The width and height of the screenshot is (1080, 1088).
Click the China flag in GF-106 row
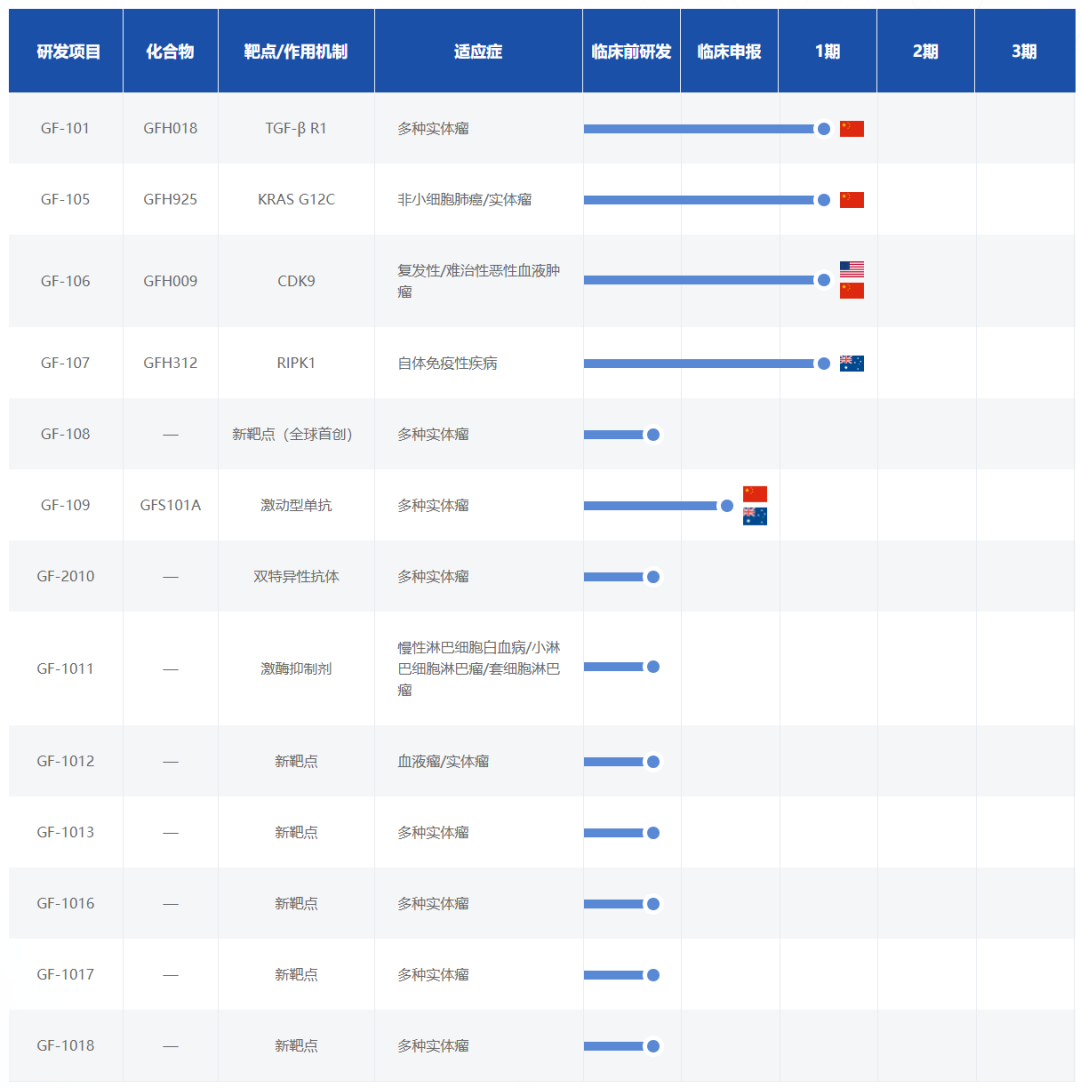pyautogui.click(x=852, y=291)
